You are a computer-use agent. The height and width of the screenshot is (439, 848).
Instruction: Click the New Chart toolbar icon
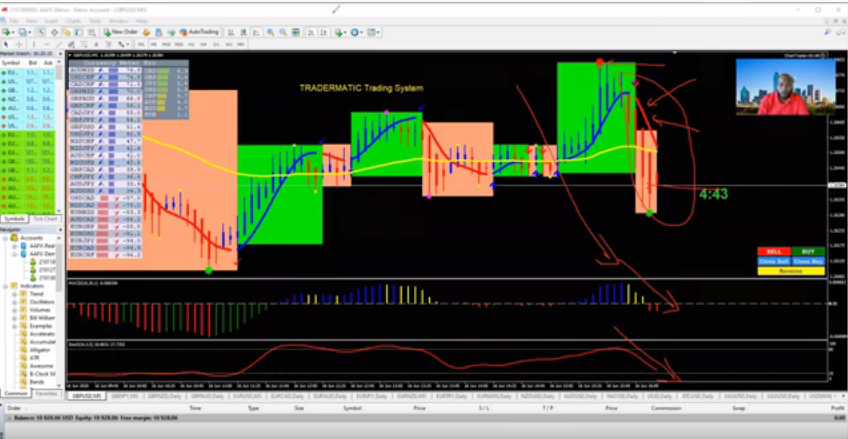[6, 32]
